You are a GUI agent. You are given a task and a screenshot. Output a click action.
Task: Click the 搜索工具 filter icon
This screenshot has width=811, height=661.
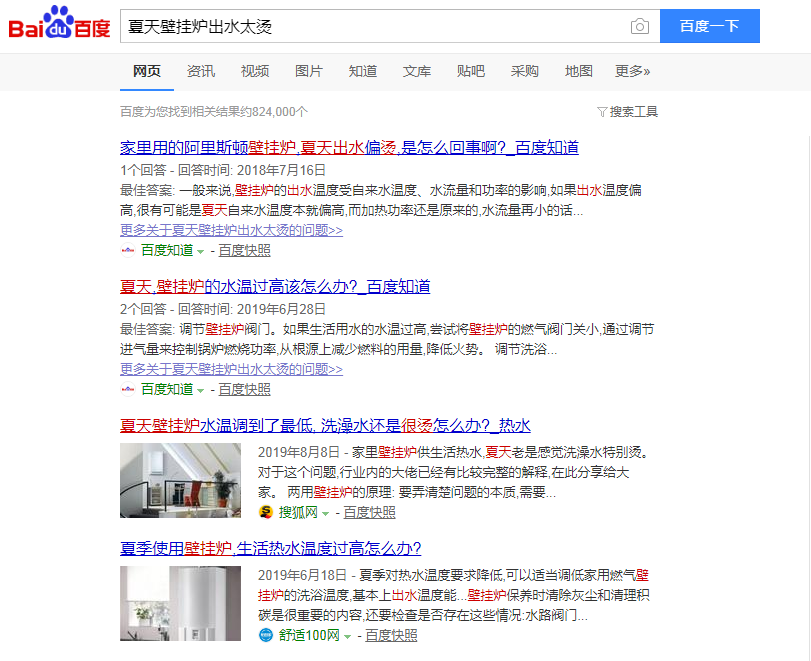pos(602,112)
